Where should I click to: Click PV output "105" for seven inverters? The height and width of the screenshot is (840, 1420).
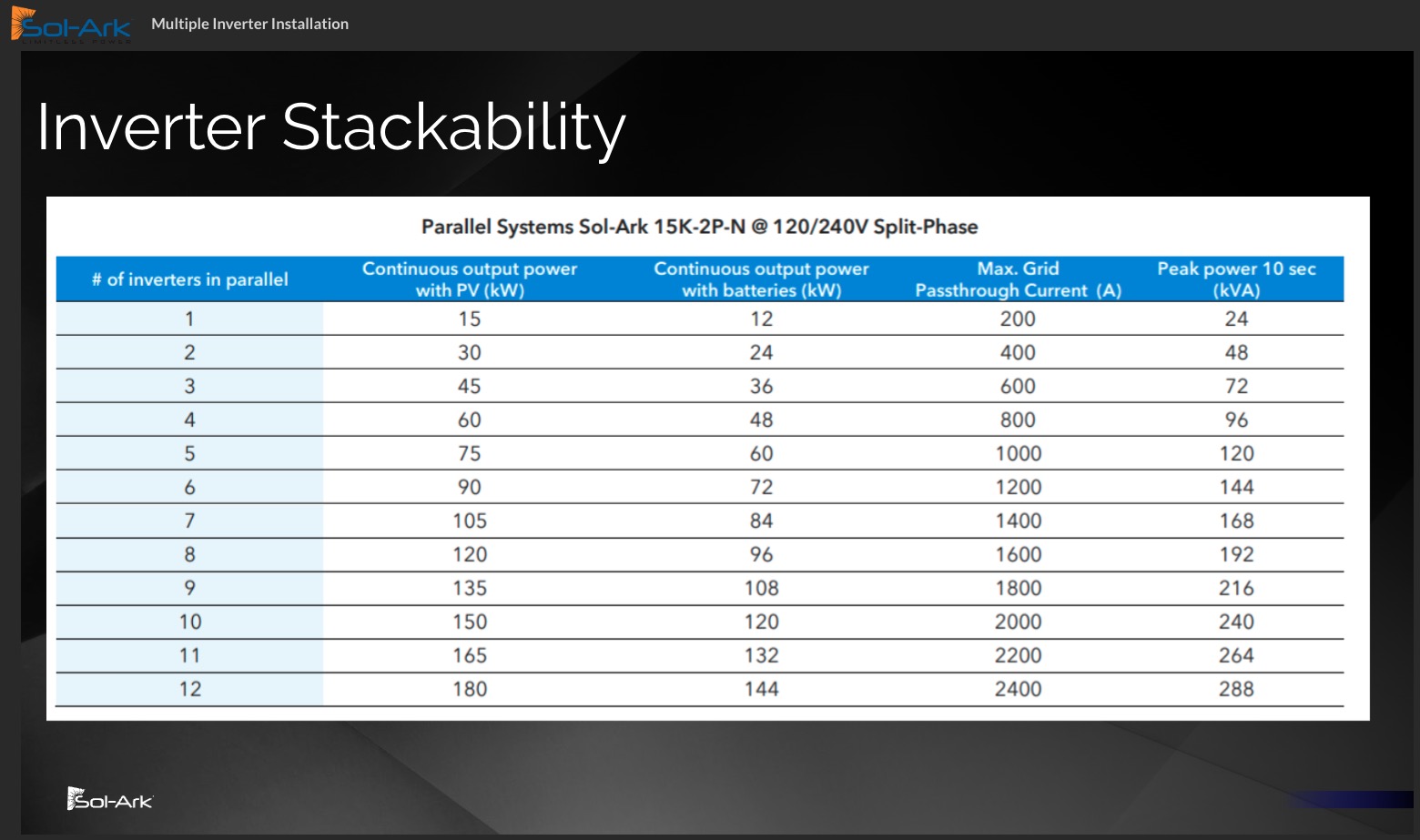(x=470, y=521)
